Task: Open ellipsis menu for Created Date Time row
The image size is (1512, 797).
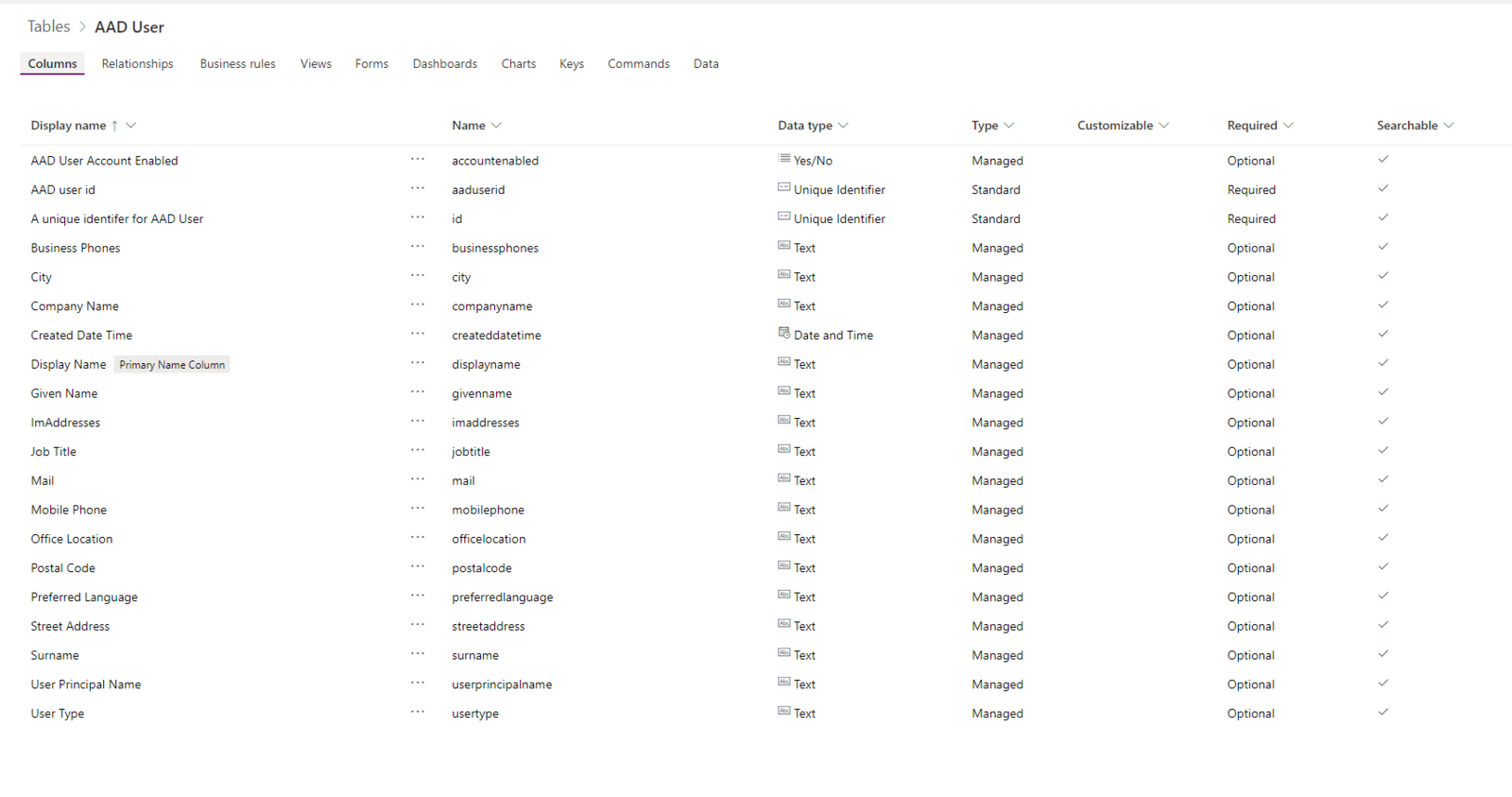Action: point(418,335)
